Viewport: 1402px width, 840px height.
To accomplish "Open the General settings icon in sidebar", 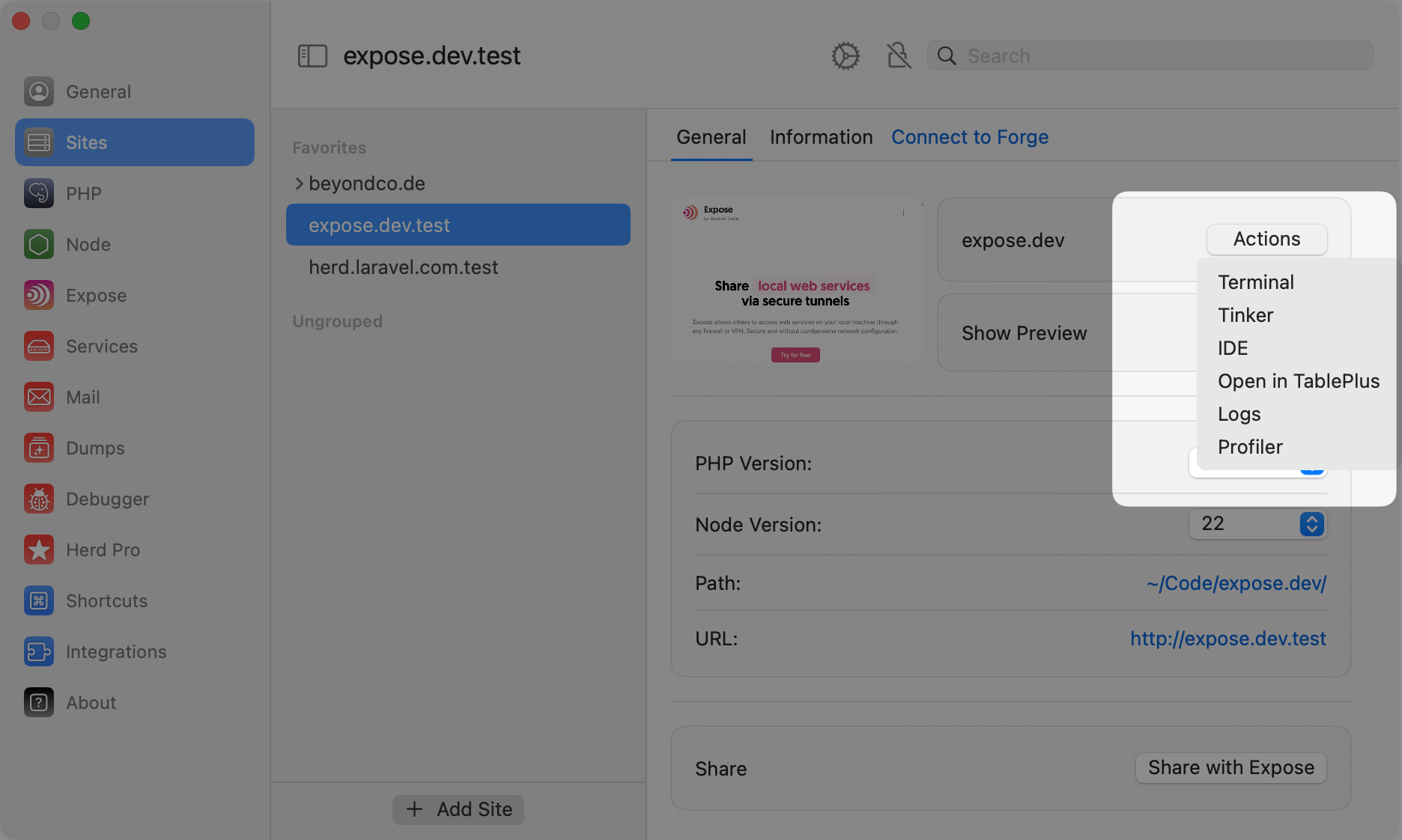I will [39, 91].
